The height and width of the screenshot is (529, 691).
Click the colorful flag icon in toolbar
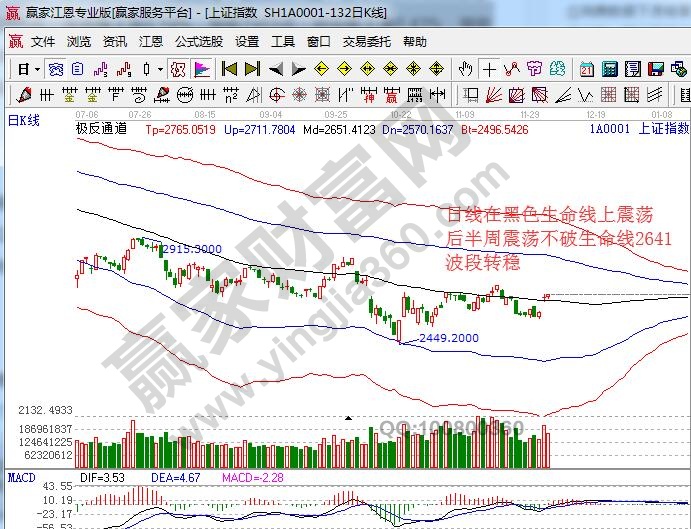coord(202,69)
